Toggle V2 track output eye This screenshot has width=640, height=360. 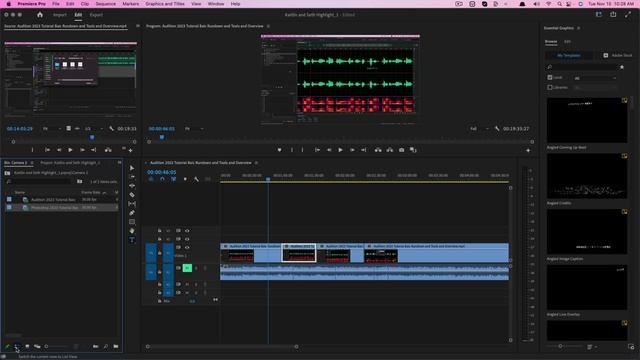click(187, 239)
